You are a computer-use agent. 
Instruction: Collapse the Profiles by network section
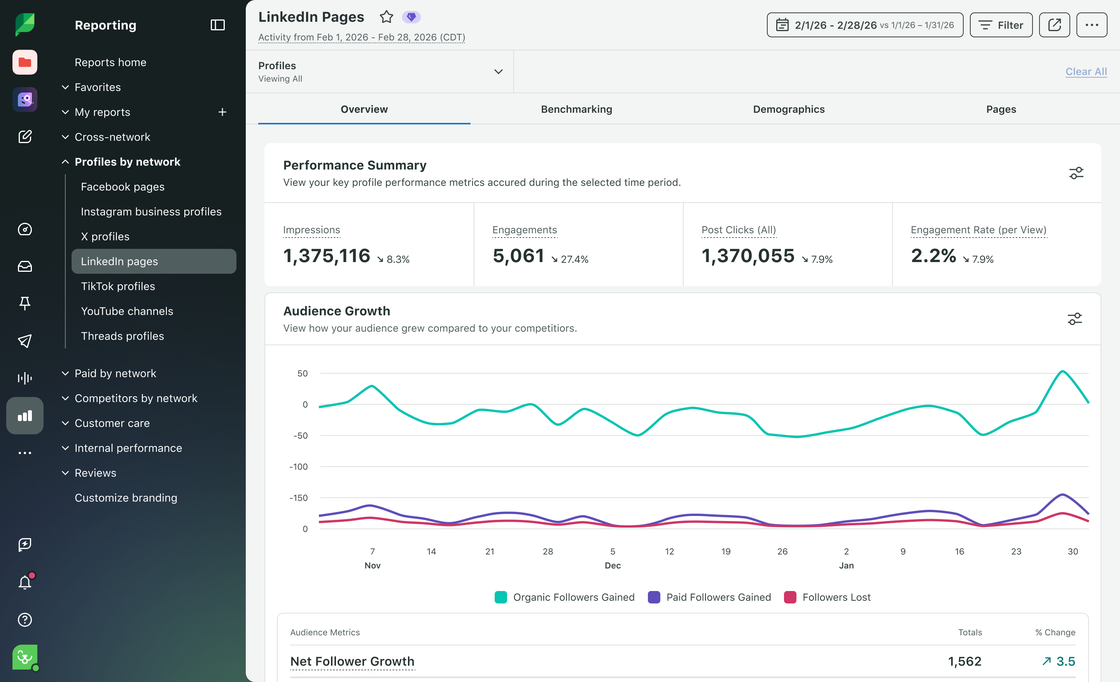point(121,162)
